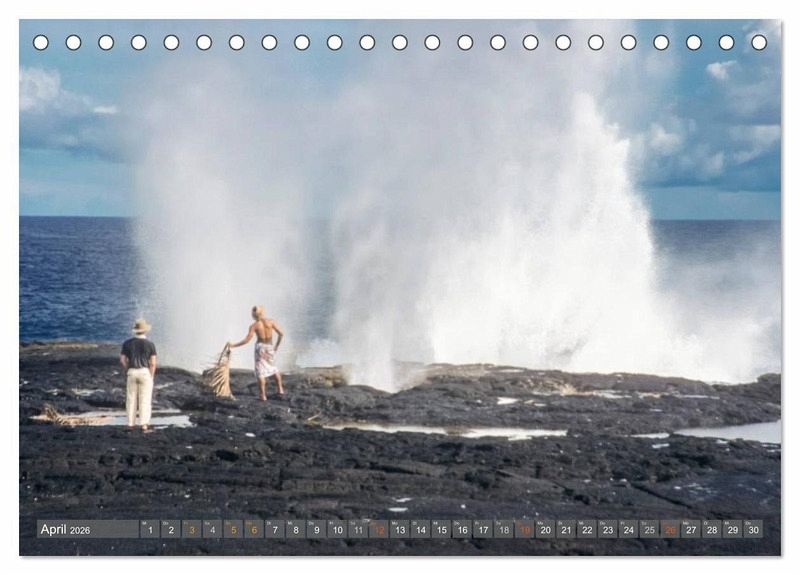Click the April 2026 month label

tap(66, 530)
